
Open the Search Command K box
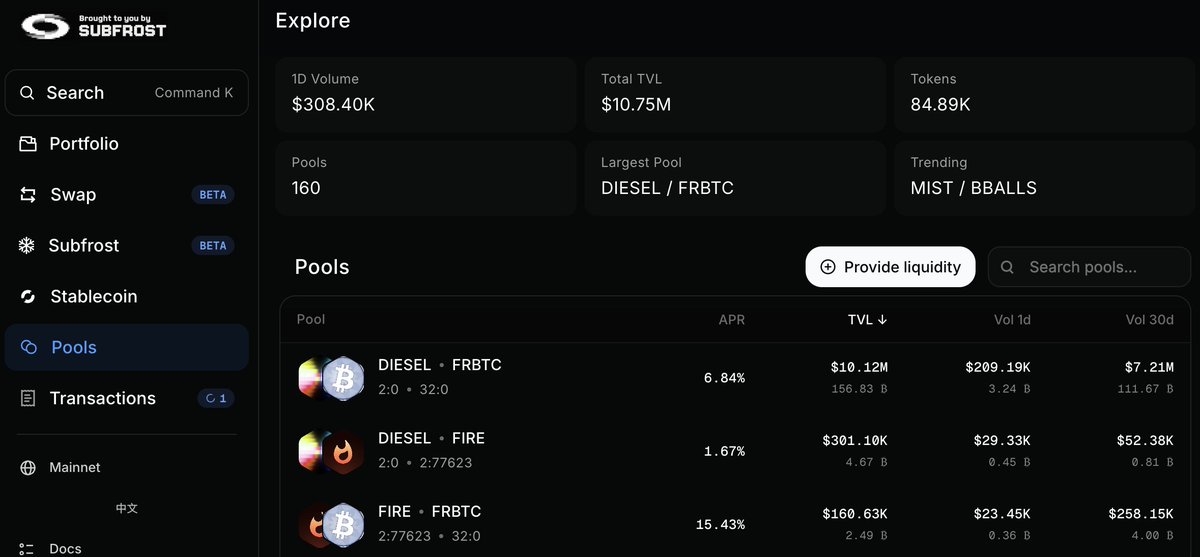pyautogui.click(x=126, y=93)
